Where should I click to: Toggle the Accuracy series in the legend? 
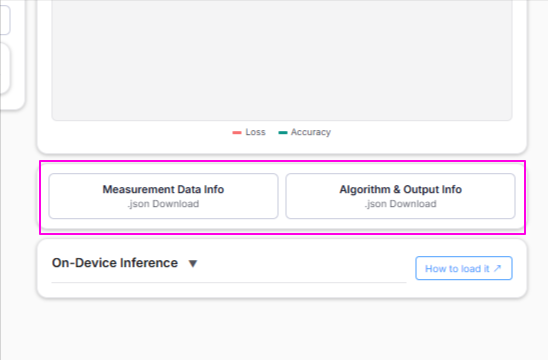[304, 132]
